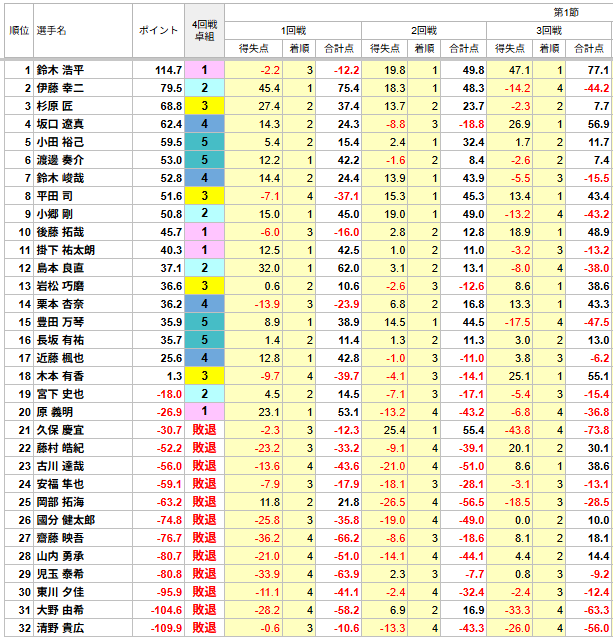Image resolution: width=613 pixels, height=637 pixels.
Task: Click the 順位 column header
Action: [x=19, y=30]
